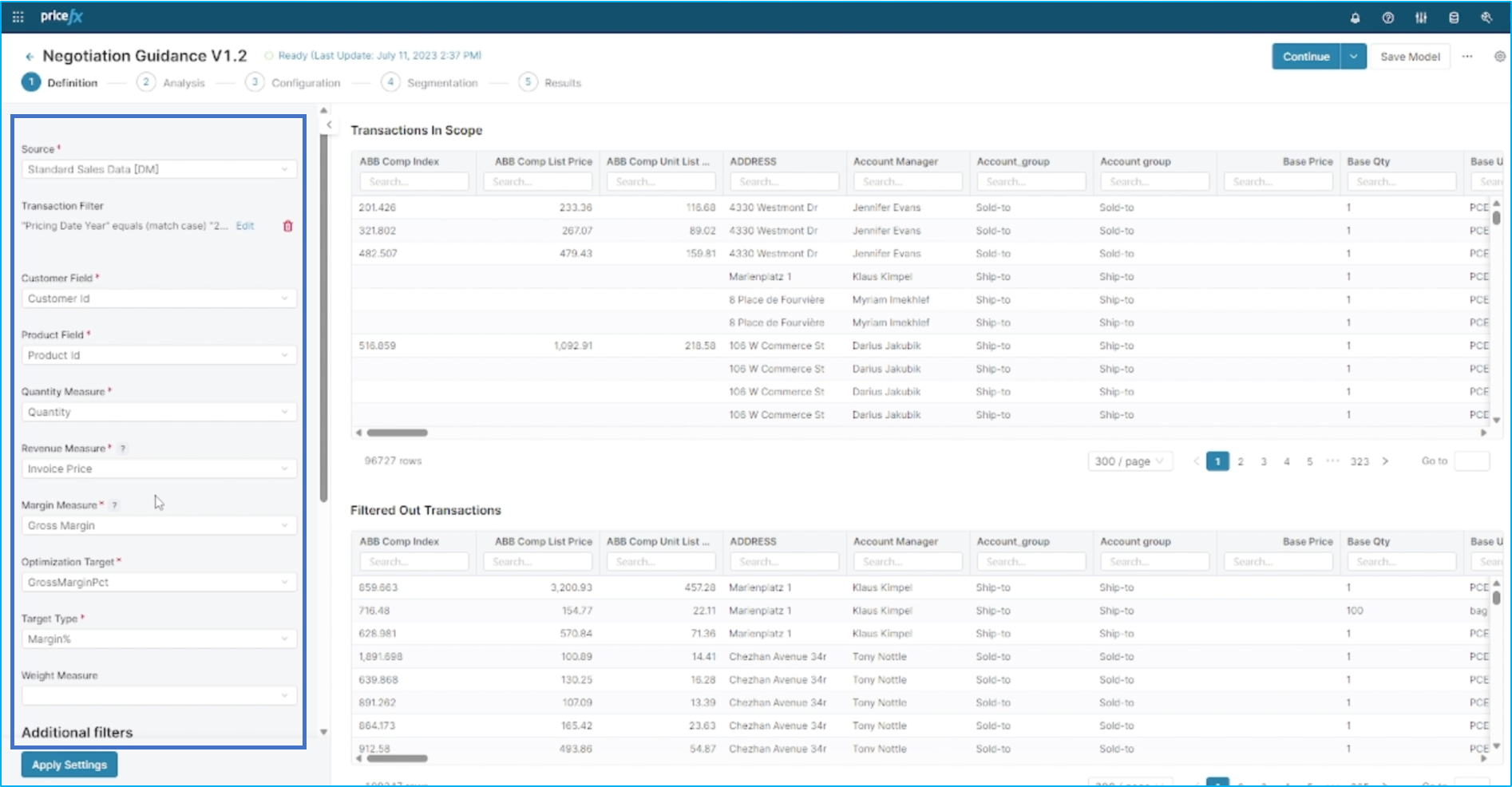Image resolution: width=1512 pixels, height=787 pixels.
Task: Edit the Transaction Filter
Action: click(x=245, y=226)
